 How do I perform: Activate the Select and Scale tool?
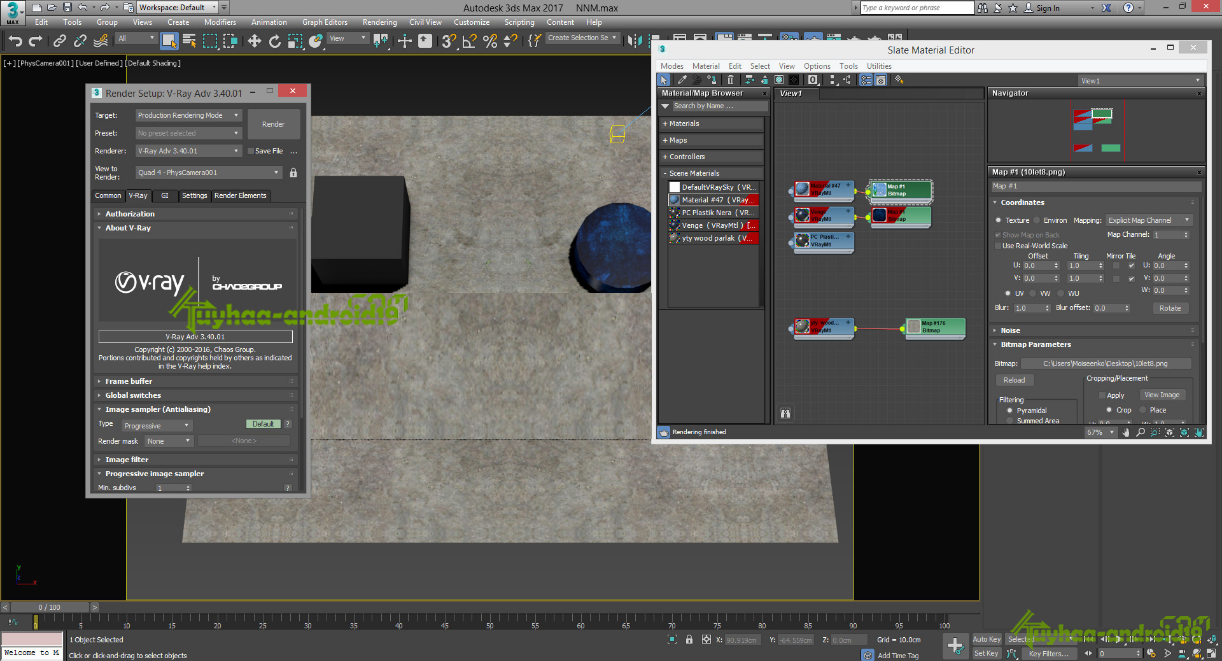point(295,41)
